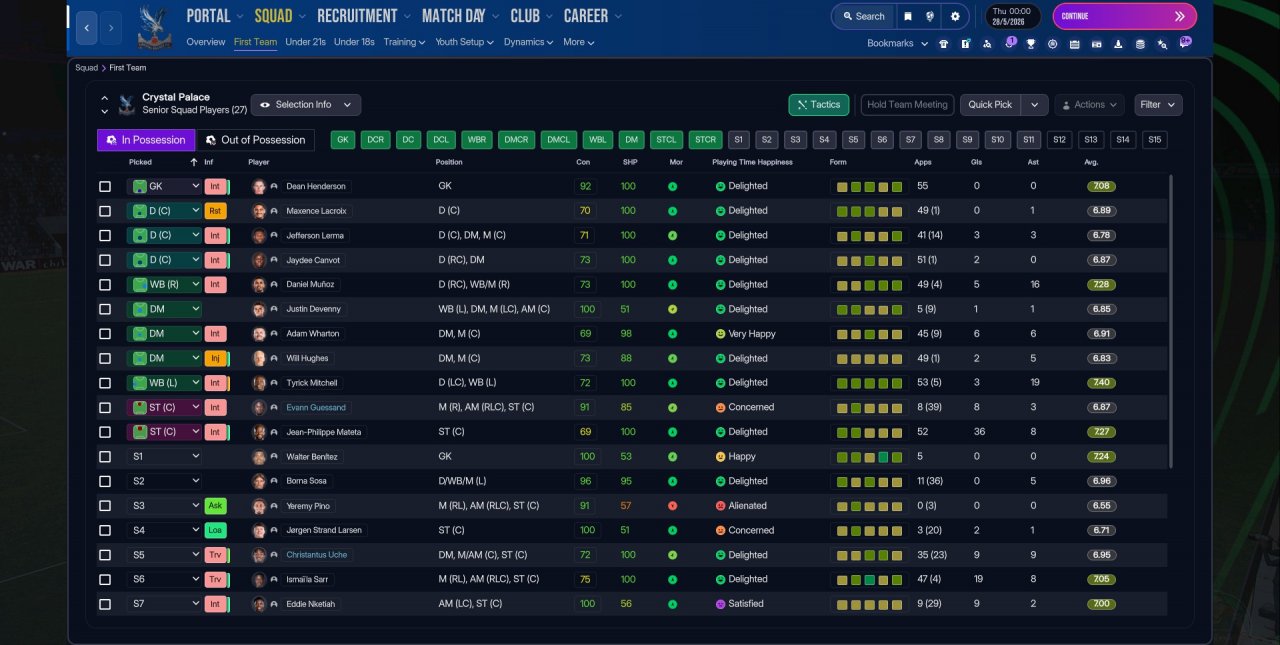Tick the checkbox for Dean Henderson
Image resolution: width=1280 pixels, height=645 pixels.
(x=105, y=186)
